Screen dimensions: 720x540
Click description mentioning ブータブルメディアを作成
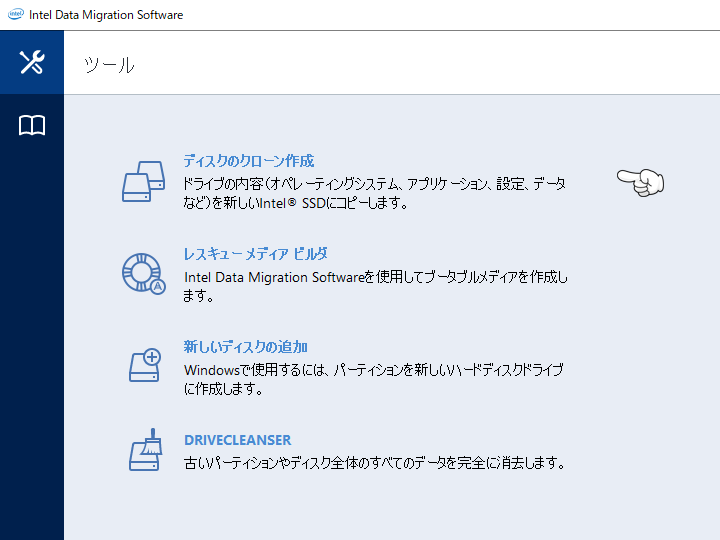click(x=375, y=286)
